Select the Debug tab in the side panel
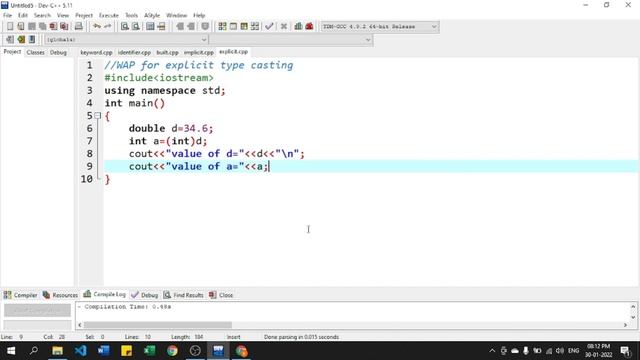 [58, 52]
